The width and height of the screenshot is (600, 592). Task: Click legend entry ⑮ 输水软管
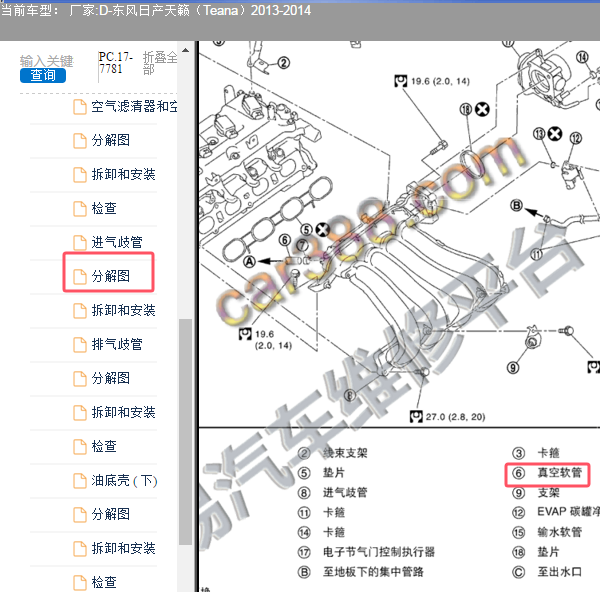(547, 532)
